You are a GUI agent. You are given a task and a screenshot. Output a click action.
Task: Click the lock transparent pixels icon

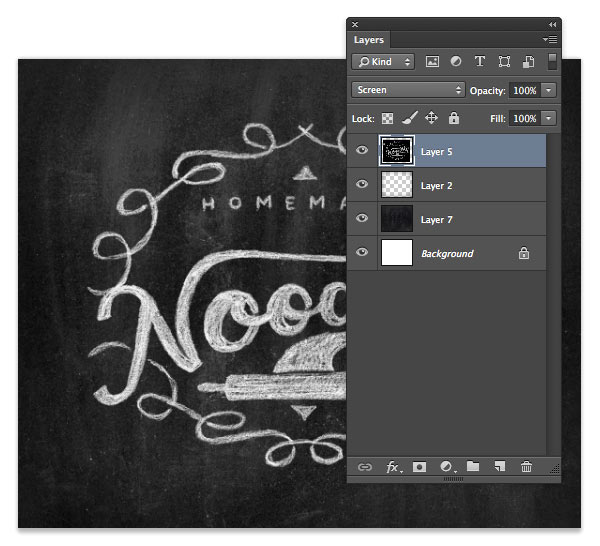(x=388, y=118)
